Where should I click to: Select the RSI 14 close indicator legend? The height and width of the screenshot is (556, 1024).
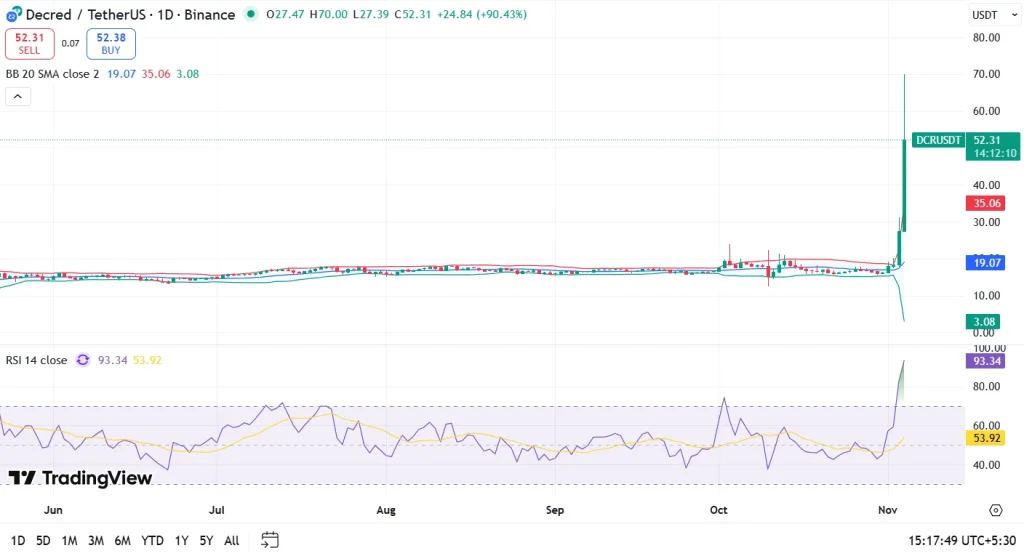36,360
